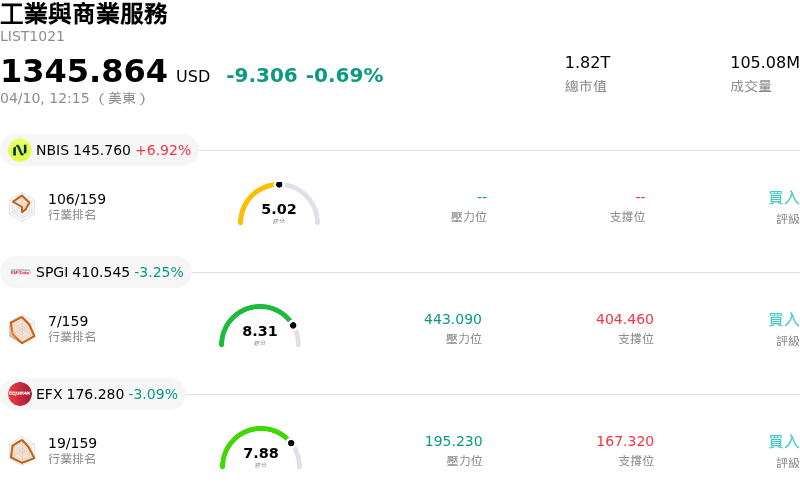Click the radar chart icon beside 19/159
The image size is (800, 488).
(22, 451)
